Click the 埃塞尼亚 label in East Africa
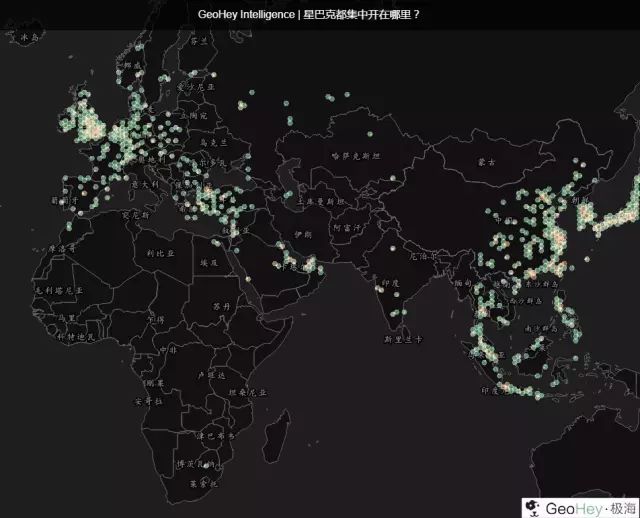Image resolution: width=640 pixels, height=518 pixels. point(244,392)
